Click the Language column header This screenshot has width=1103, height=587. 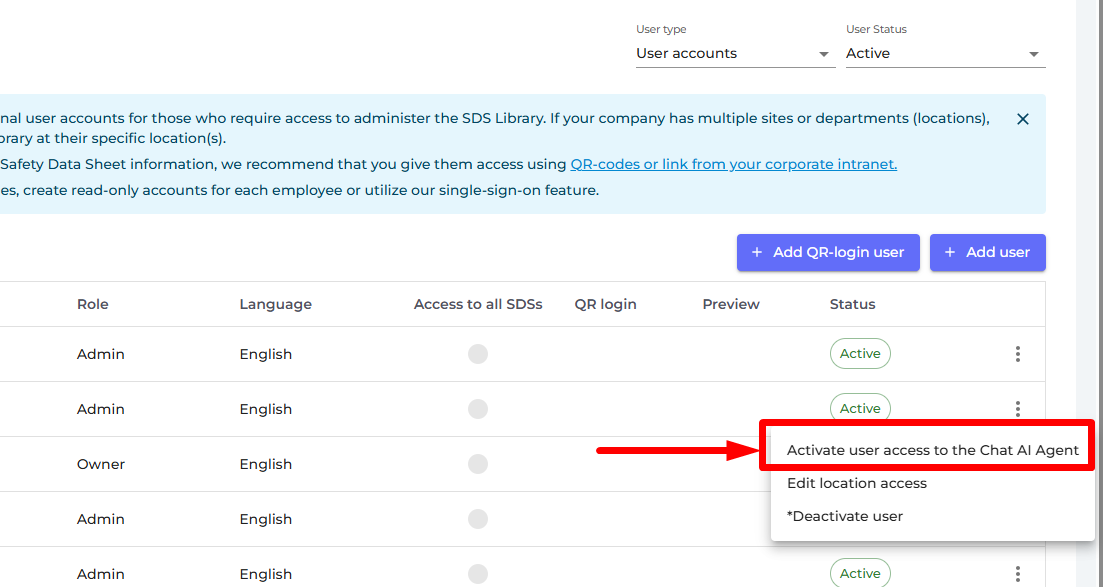click(275, 304)
